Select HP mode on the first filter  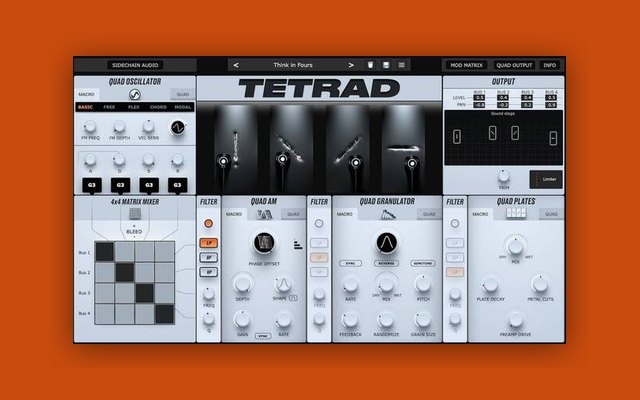[209, 272]
